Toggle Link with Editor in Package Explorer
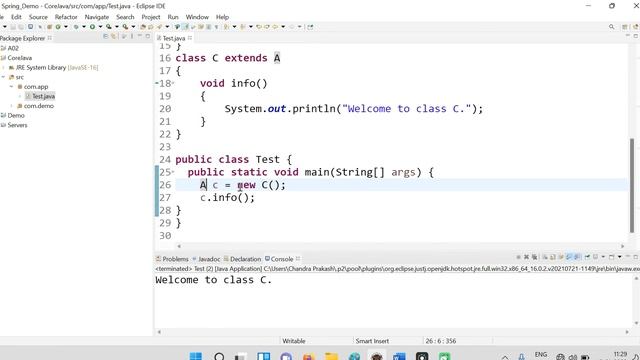This screenshot has width=640, height=360. [x=114, y=37]
